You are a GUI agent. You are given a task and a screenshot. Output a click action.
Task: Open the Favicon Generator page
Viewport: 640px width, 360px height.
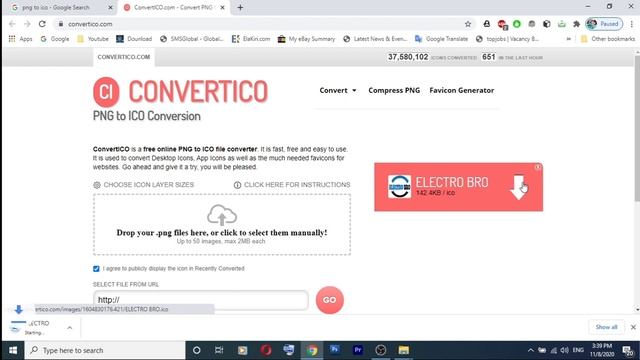[462, 90]
